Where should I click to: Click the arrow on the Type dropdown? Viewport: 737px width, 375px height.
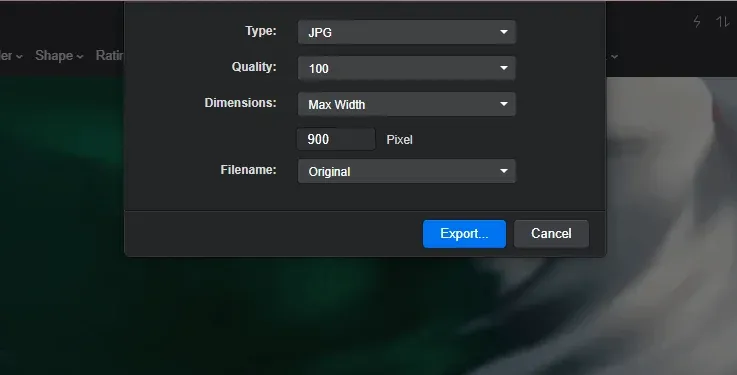click(504, 32)
